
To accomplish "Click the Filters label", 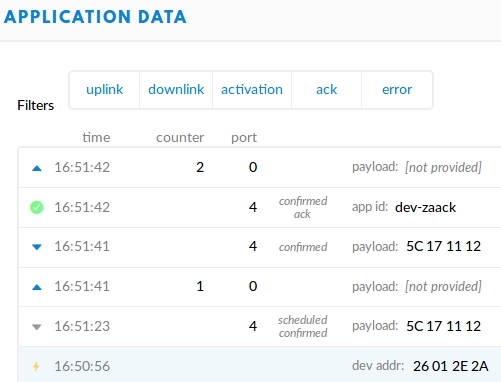I will click(x=35, y=105).
